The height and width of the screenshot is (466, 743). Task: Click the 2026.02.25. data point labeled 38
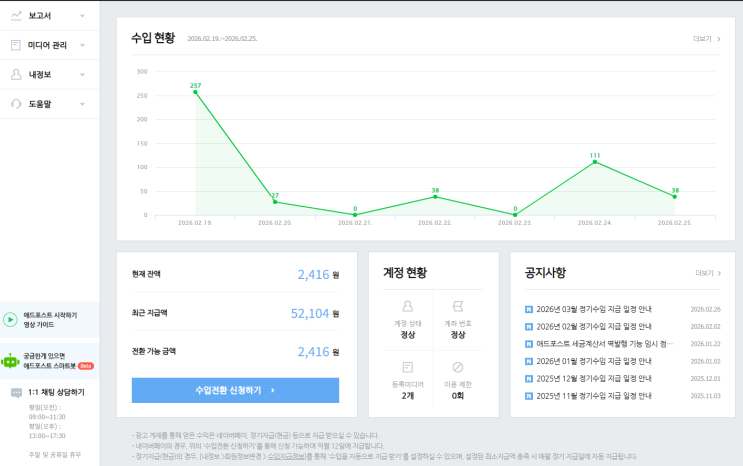pos(675,197)
